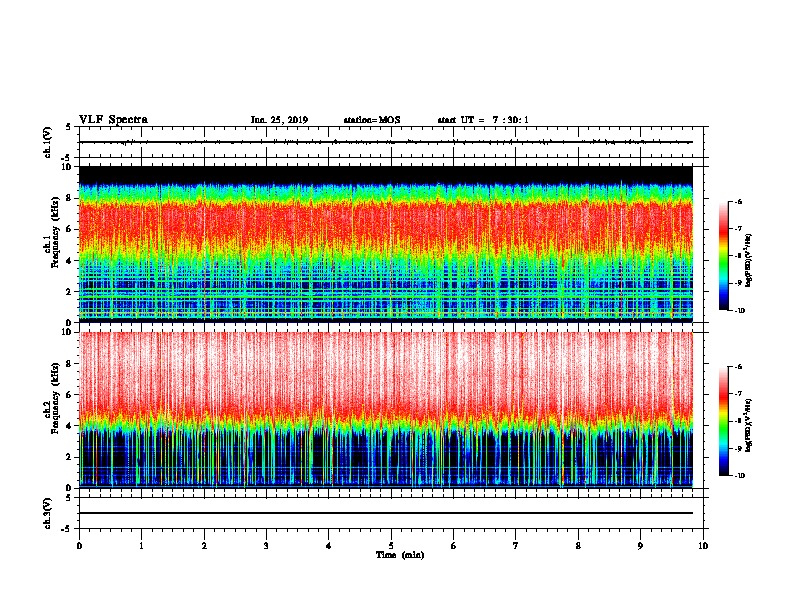The height and width of the screenshot is (612, 792).
Task: Click the "-6" label on ch.1 color bar
Action: point(738,202)
